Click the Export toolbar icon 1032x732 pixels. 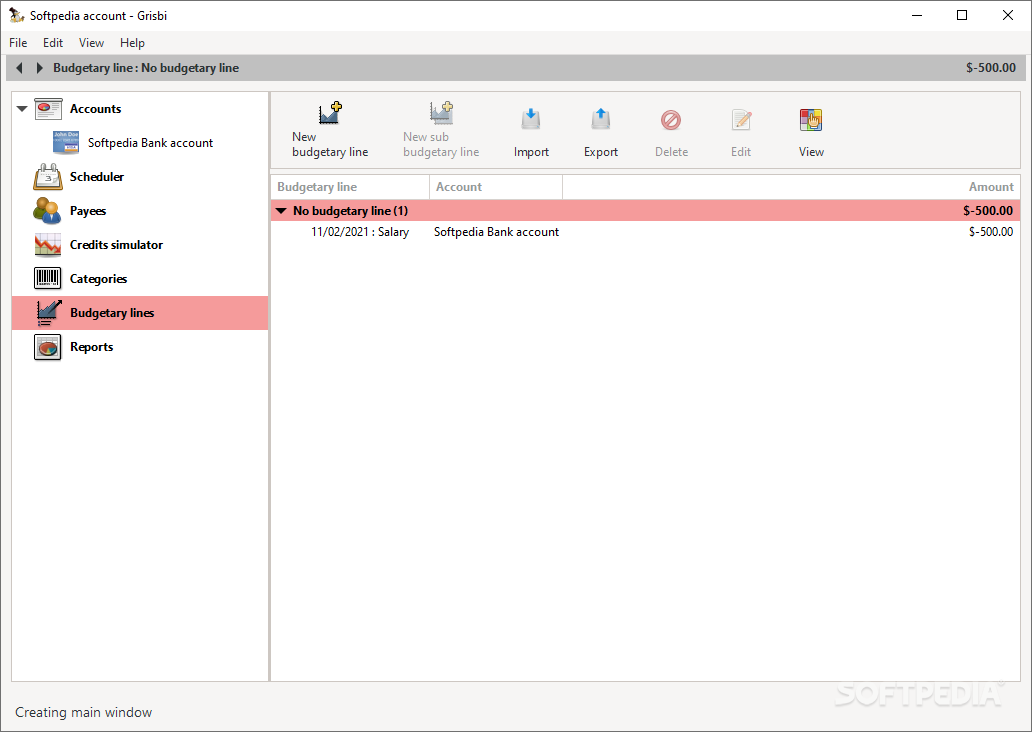(600, 119)
